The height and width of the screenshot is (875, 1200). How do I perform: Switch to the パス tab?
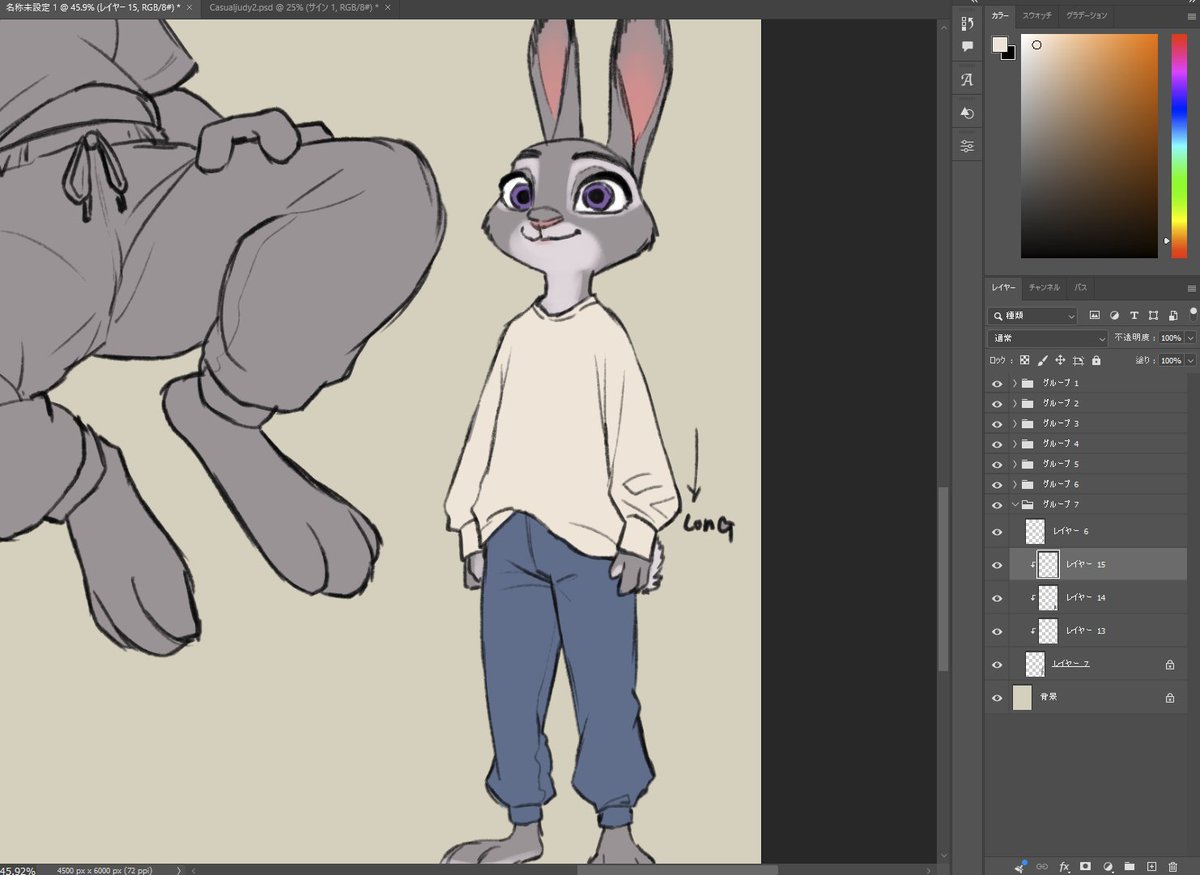pos(1080,287)
